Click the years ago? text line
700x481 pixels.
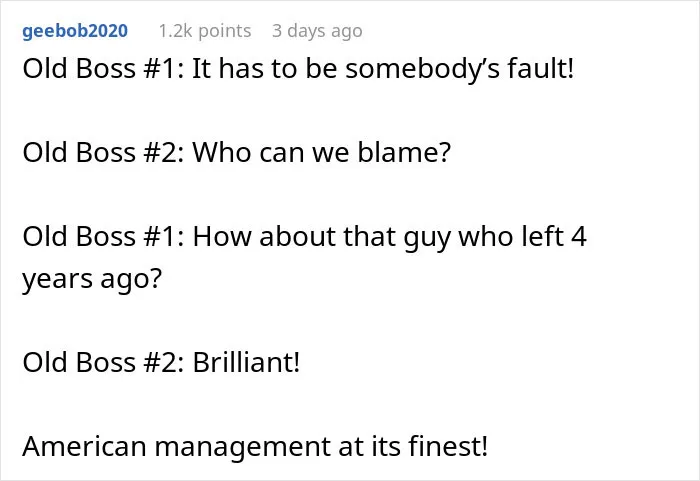(92, 280)
